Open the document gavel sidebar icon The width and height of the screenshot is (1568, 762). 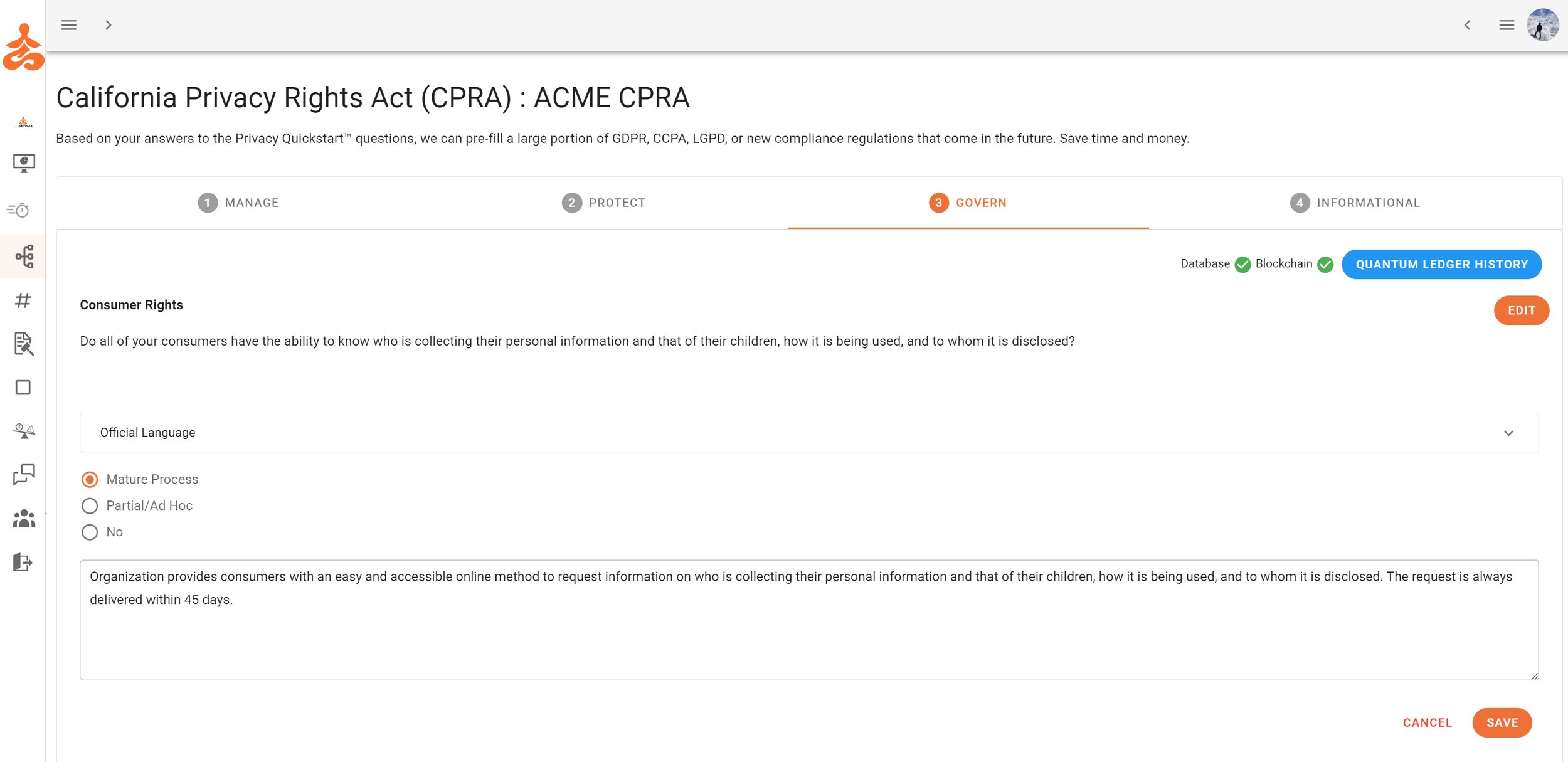click(x=24, y=344)
